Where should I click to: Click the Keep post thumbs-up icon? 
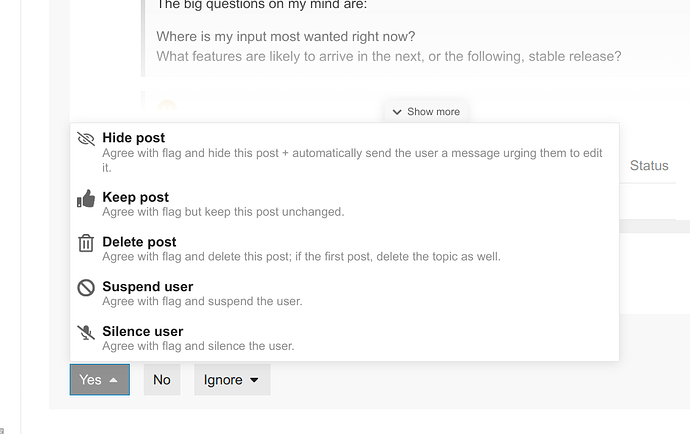[86, 199]
